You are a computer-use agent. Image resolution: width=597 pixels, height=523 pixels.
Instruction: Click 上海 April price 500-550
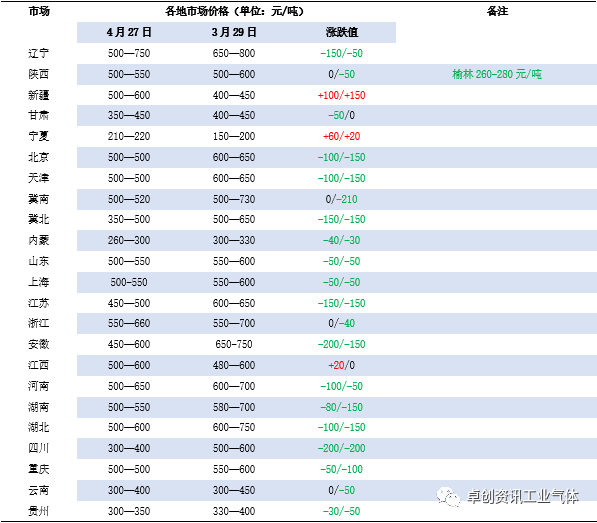129,282
